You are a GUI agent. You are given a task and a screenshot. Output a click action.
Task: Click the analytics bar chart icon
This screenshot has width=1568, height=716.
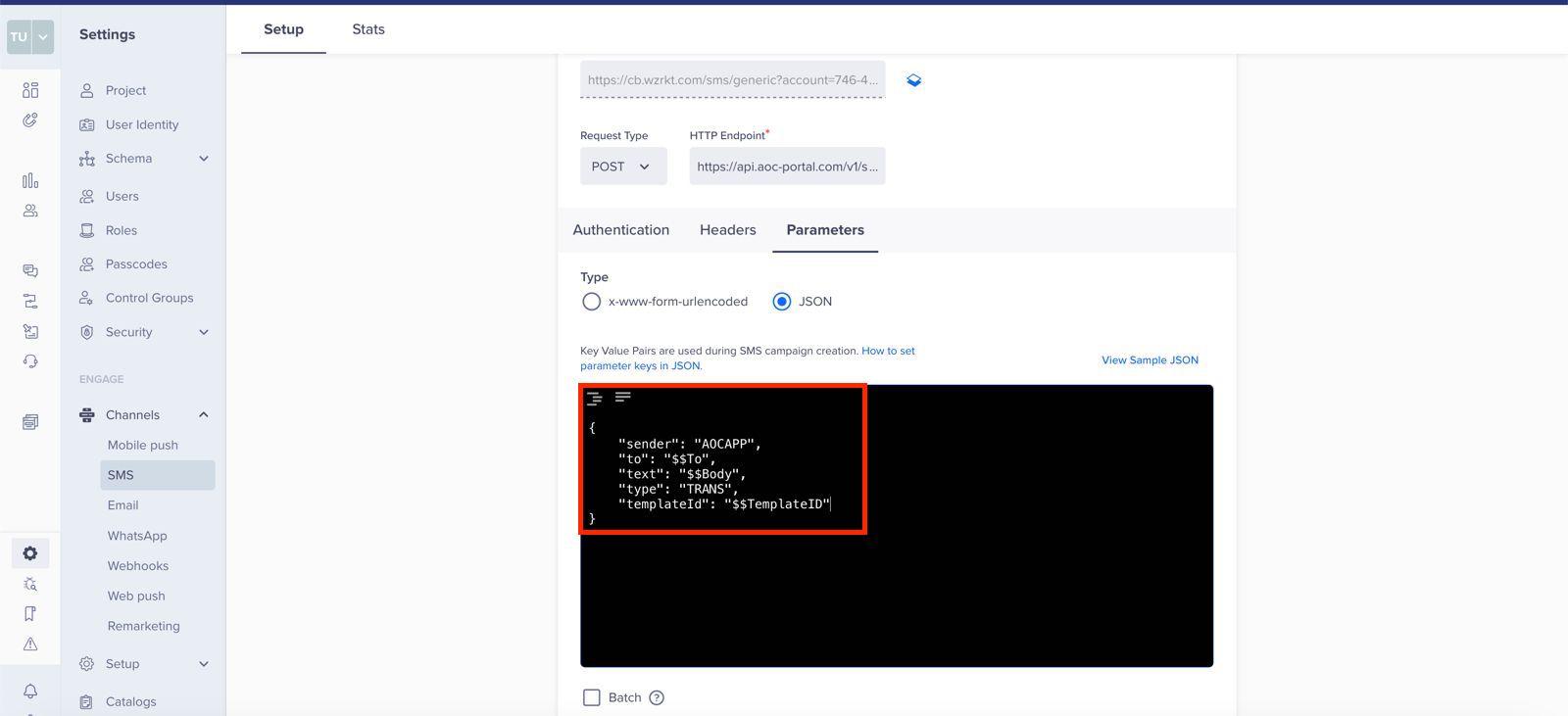click(x=30, y=180)
